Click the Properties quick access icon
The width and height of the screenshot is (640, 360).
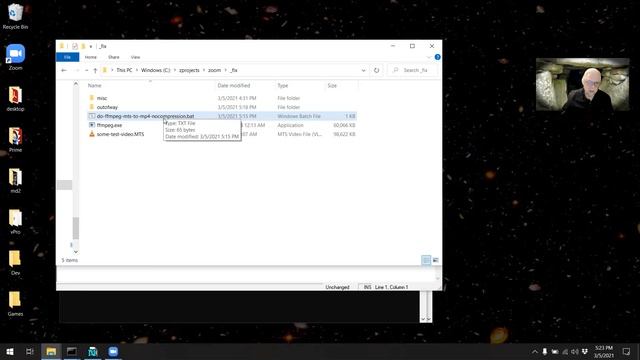click(x=75, y=46)
